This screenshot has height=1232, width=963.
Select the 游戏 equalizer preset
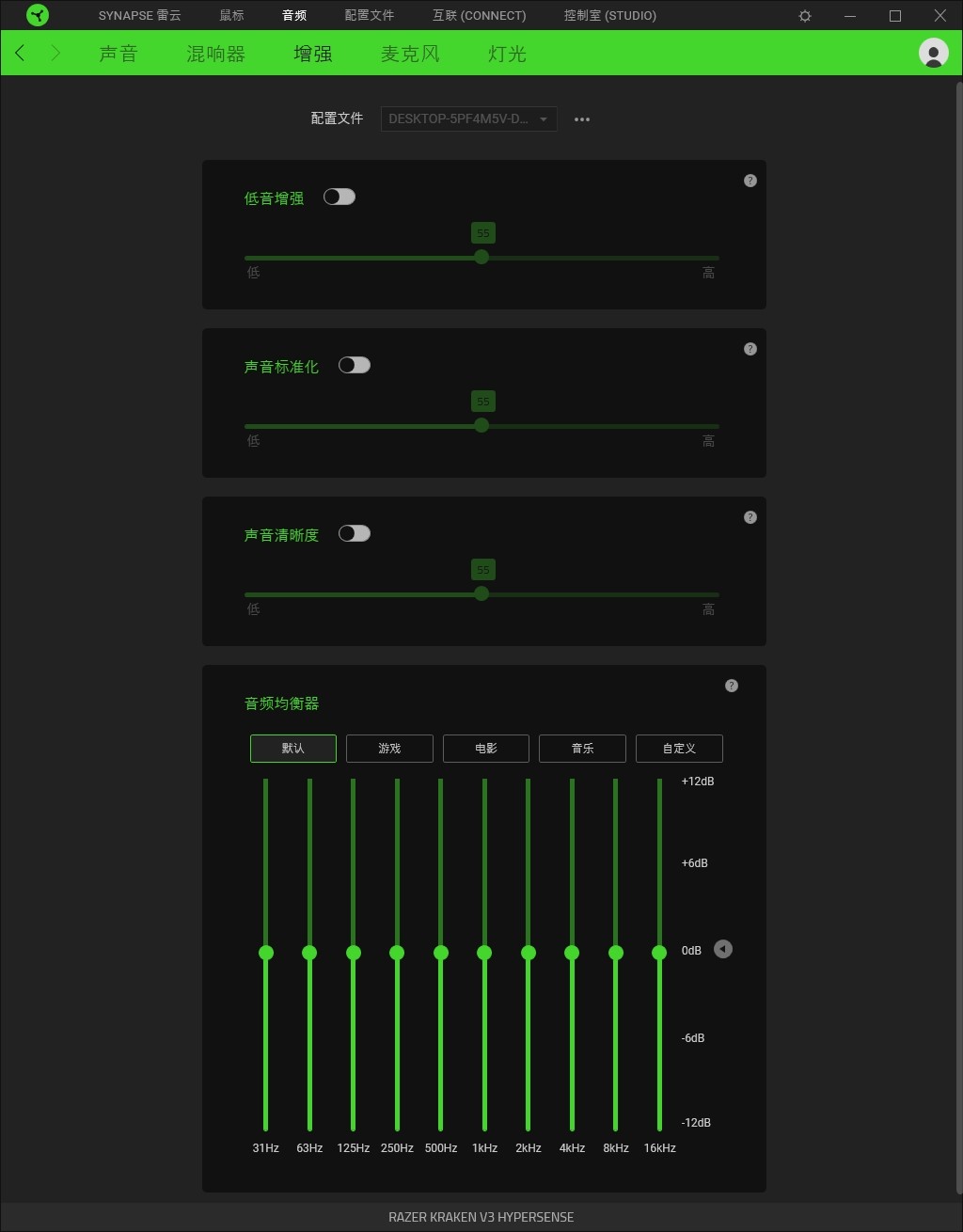389,749
